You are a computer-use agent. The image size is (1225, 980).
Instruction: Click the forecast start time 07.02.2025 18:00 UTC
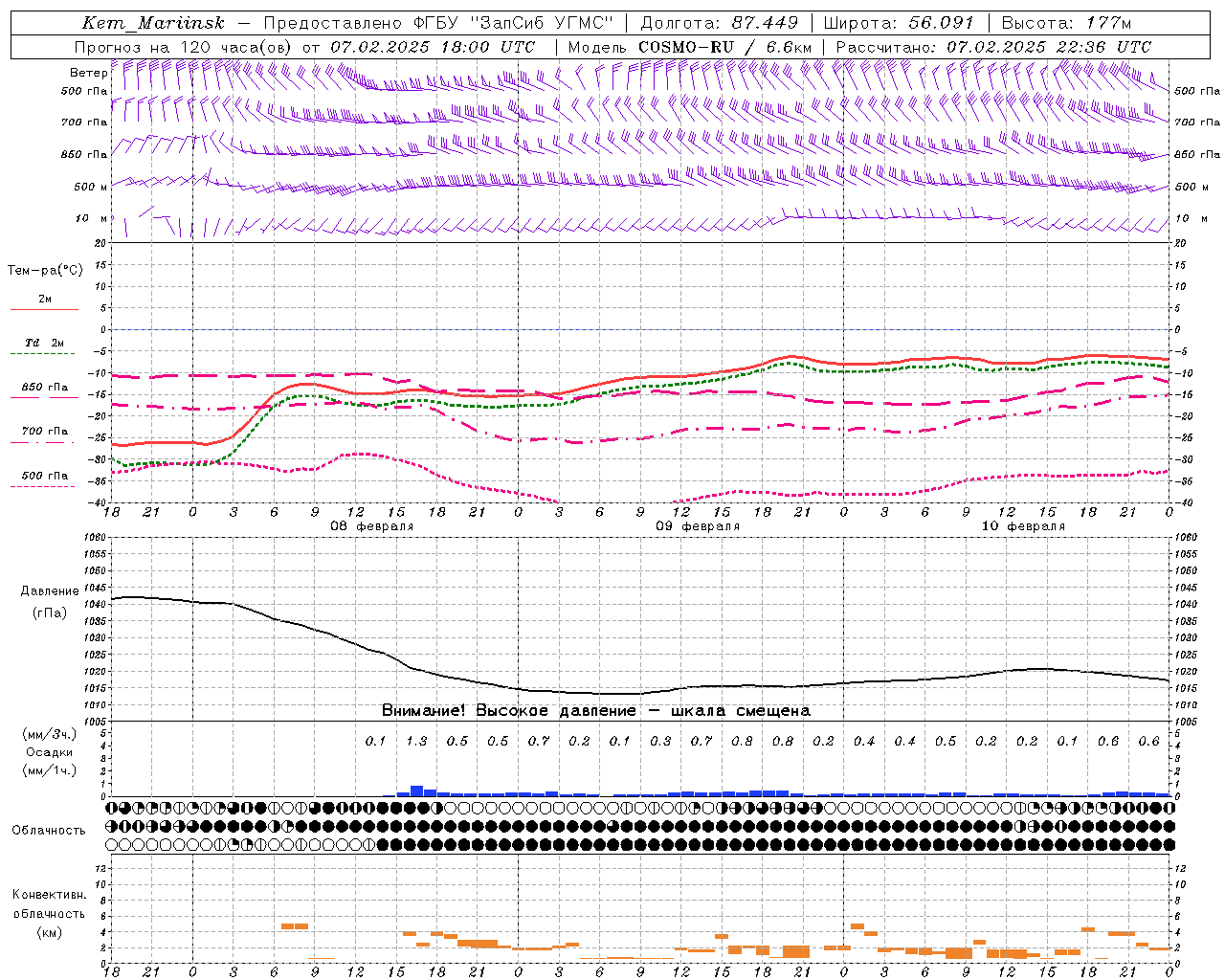pos(433,47)
